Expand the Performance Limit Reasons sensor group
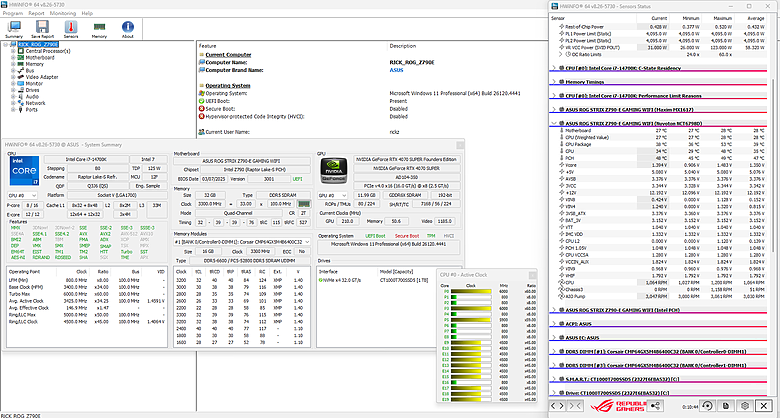 pos(555,95)
